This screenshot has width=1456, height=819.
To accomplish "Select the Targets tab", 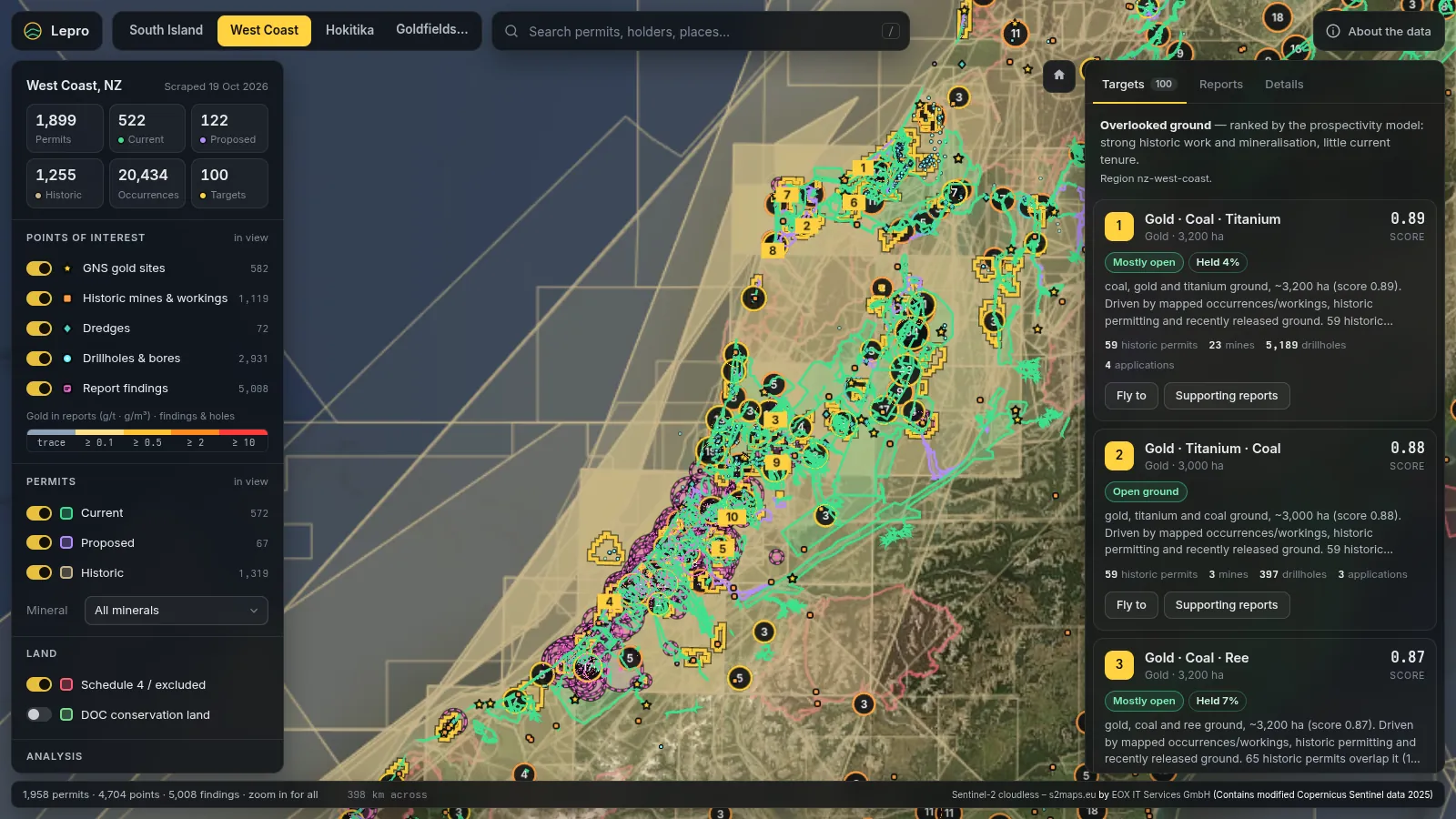I will click(x=1138, y=85).
